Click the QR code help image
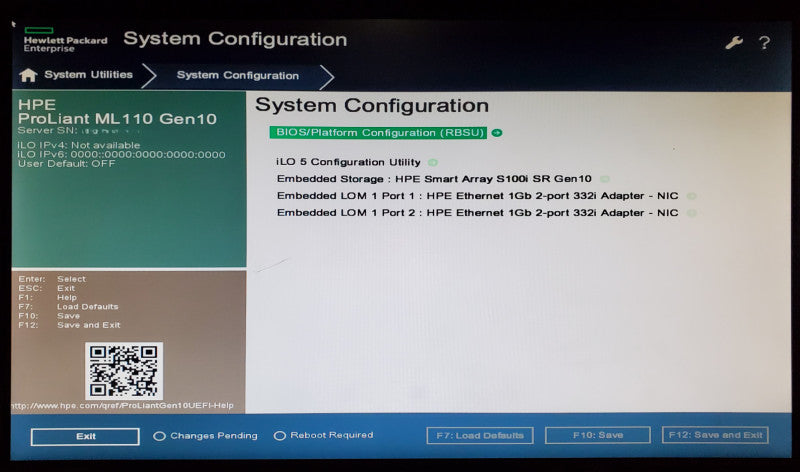The height and width of the screenshot is (472, 800). tap(123, 371)
